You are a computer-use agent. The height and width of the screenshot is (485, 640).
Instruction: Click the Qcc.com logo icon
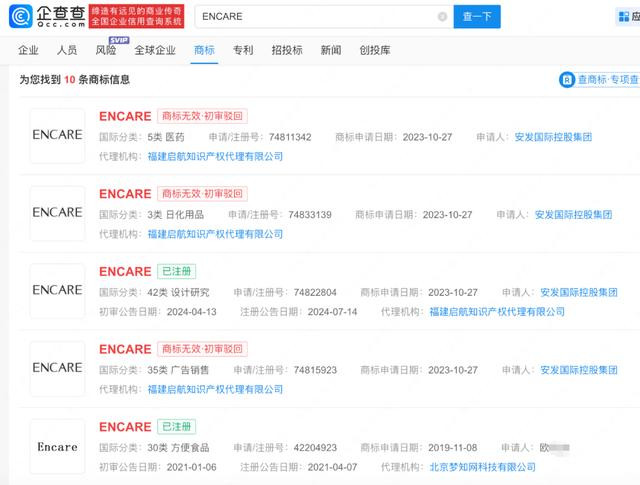tap(21, 16)
